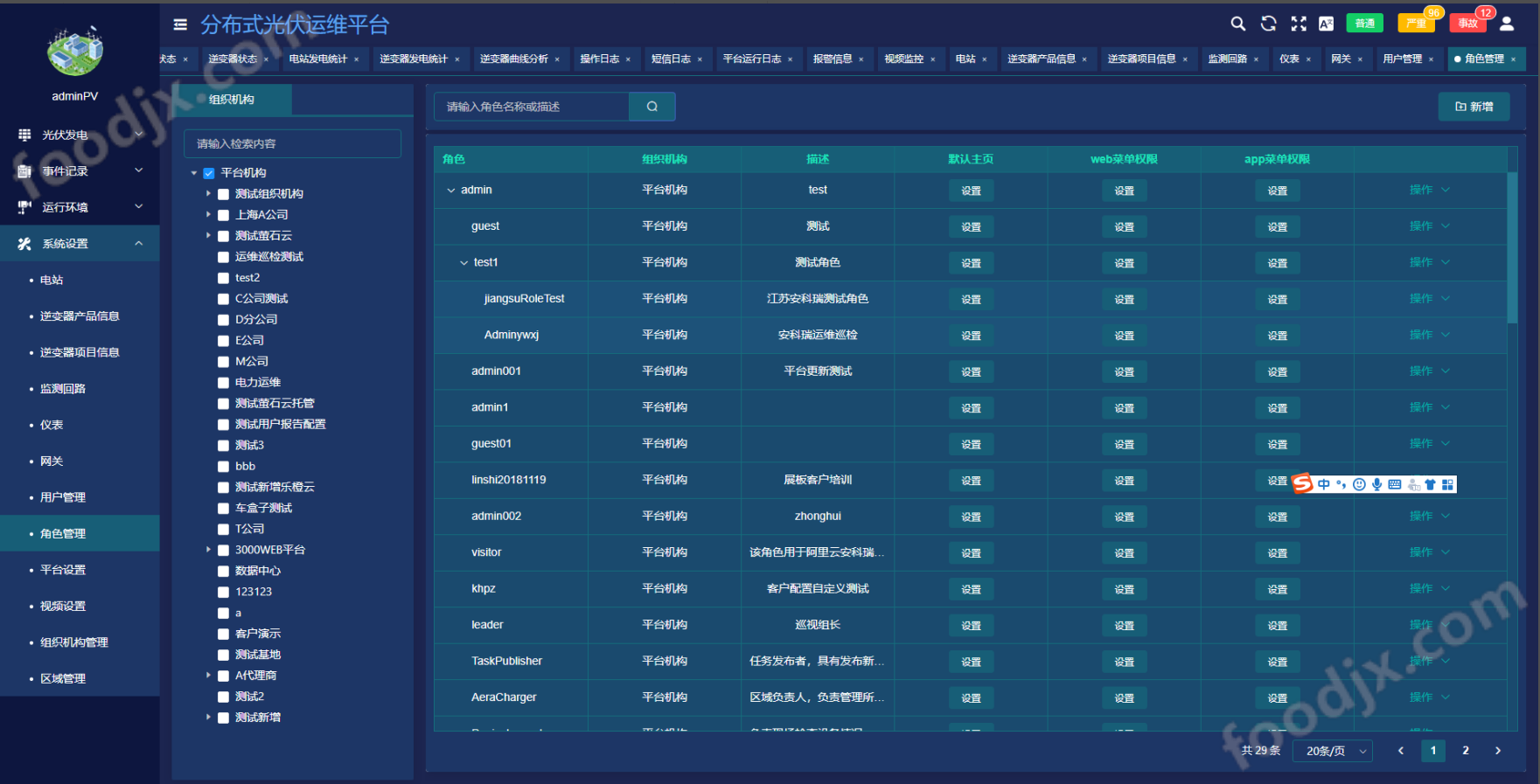Click the search magnifier icon in the top bar

(x=1237, y=24)
